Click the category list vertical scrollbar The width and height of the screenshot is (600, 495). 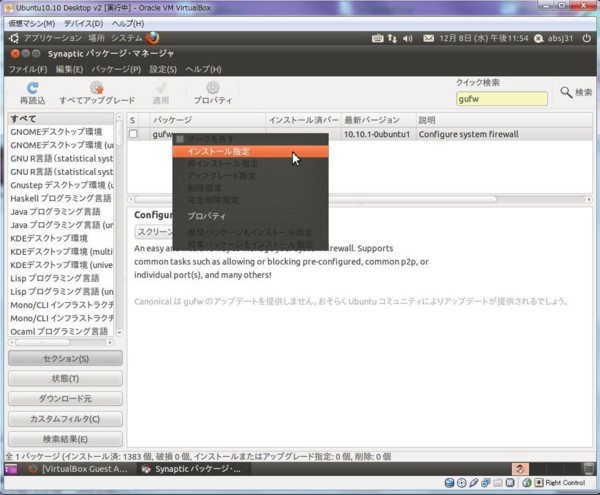(119, 225)
